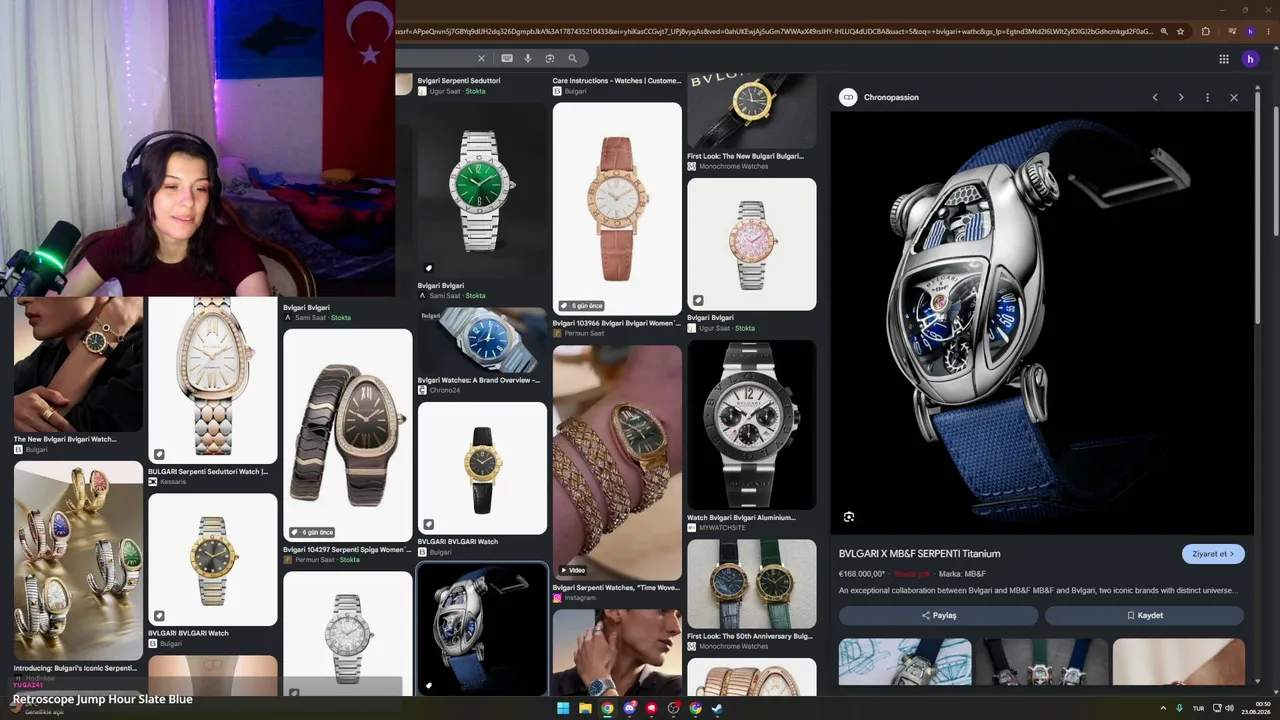This screenshot has height=720, width=1280.
Task: Open the on-screen keyboard input tool
Action: (x=507, y=58)
